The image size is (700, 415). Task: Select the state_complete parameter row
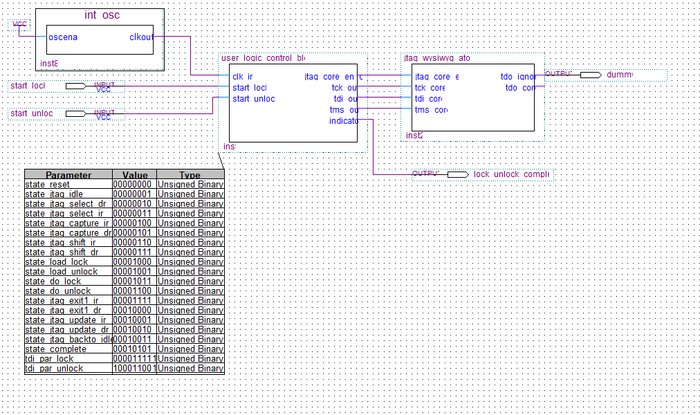(x=124, y=349)
